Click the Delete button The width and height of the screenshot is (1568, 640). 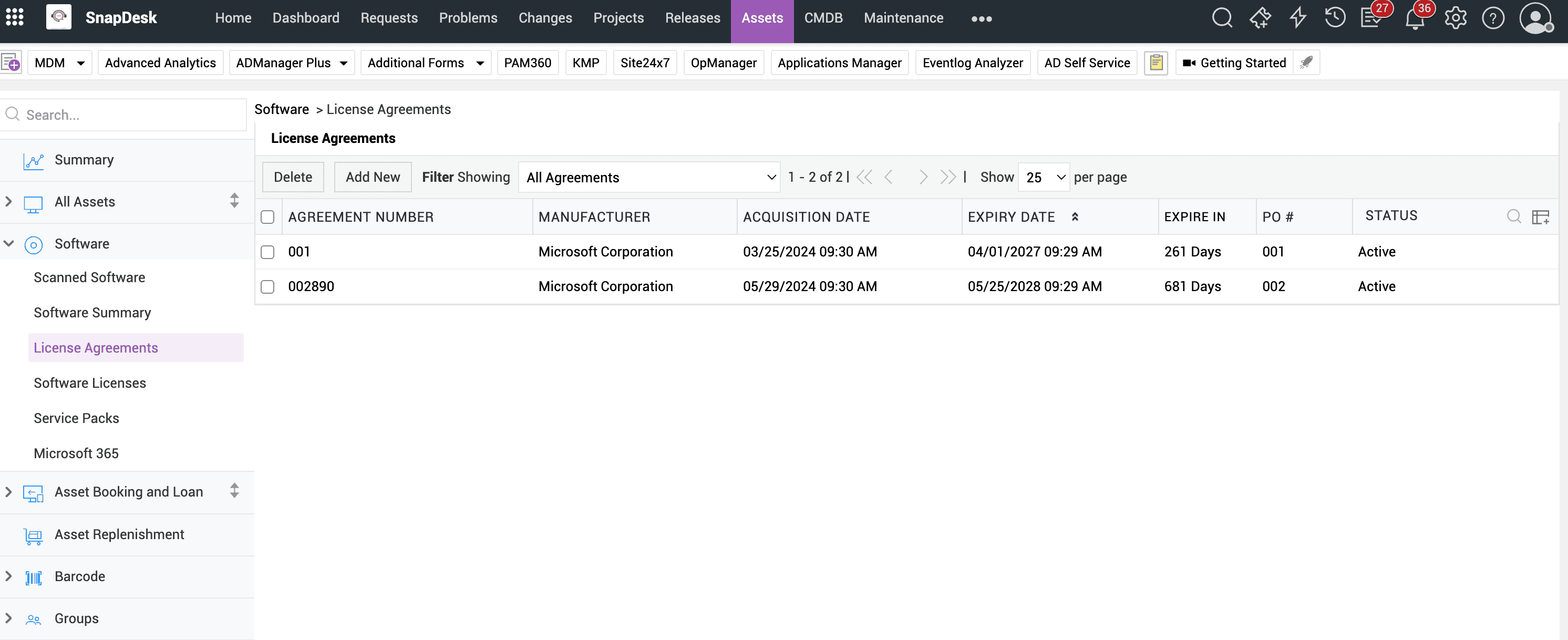tap(293, 177)
